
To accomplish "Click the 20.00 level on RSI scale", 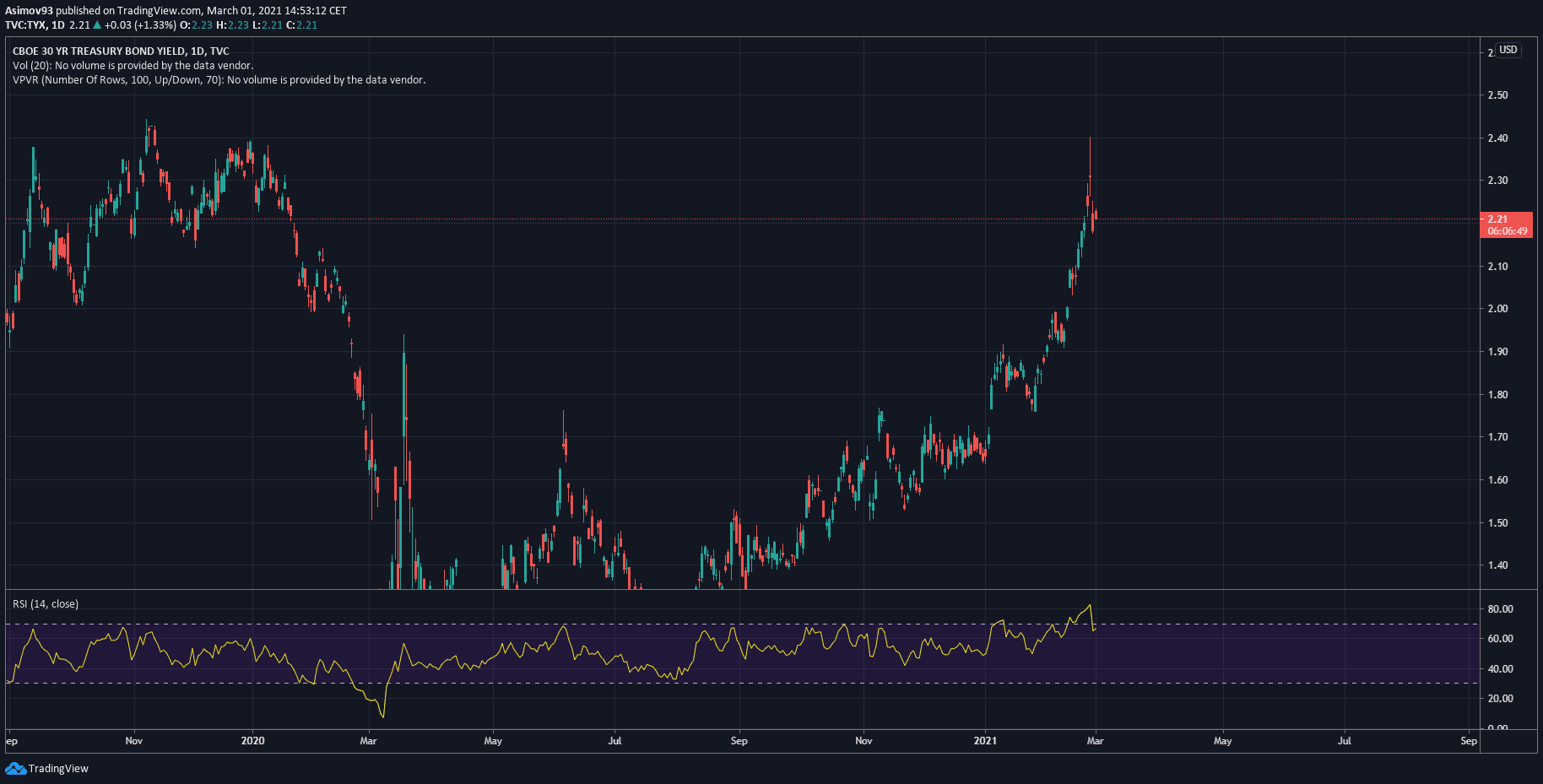I will click(x=1500, y=699).
